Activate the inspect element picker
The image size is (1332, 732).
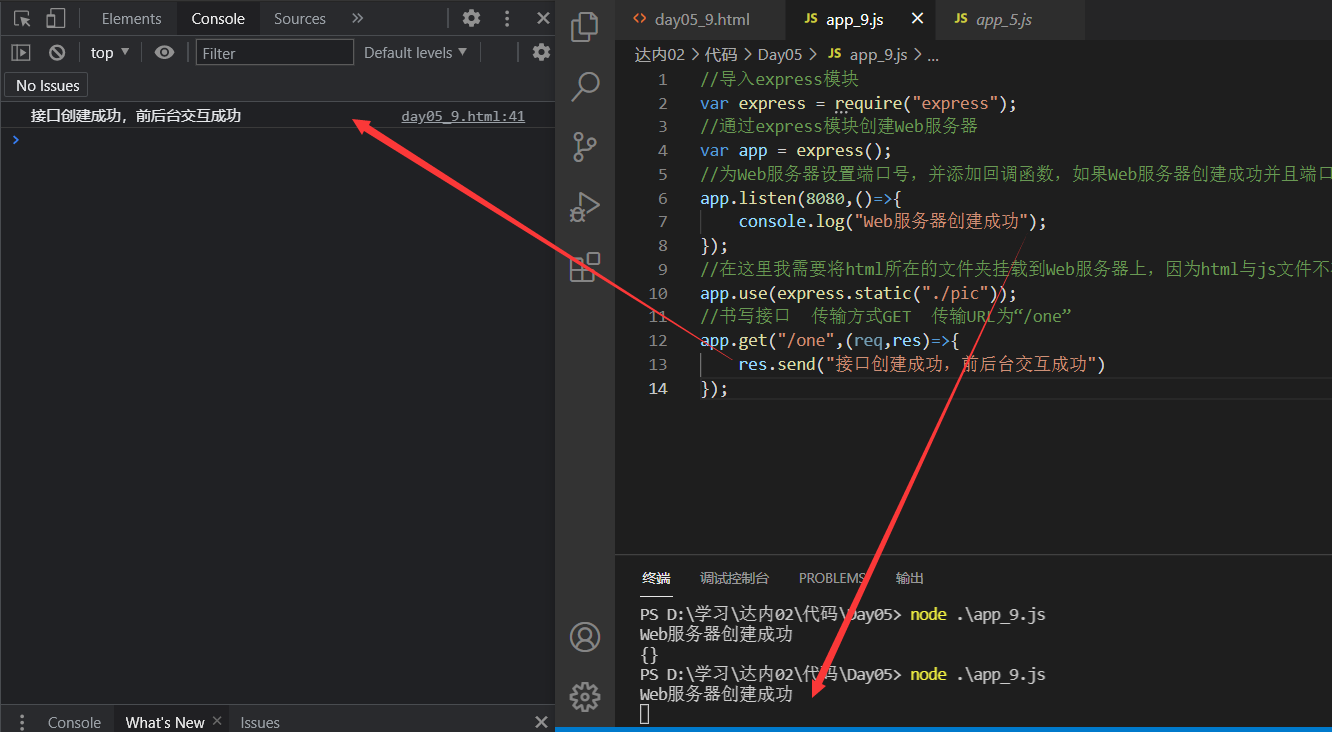click(22, 17)
